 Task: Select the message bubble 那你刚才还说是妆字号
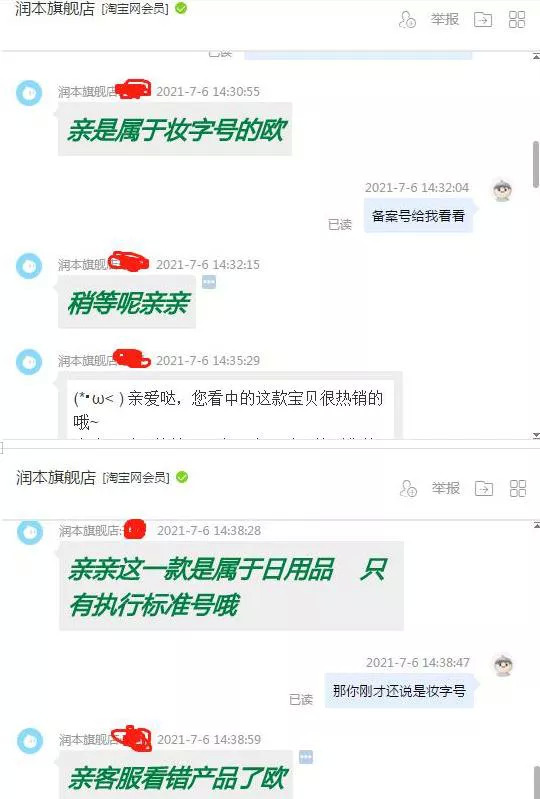pos(399,691)
